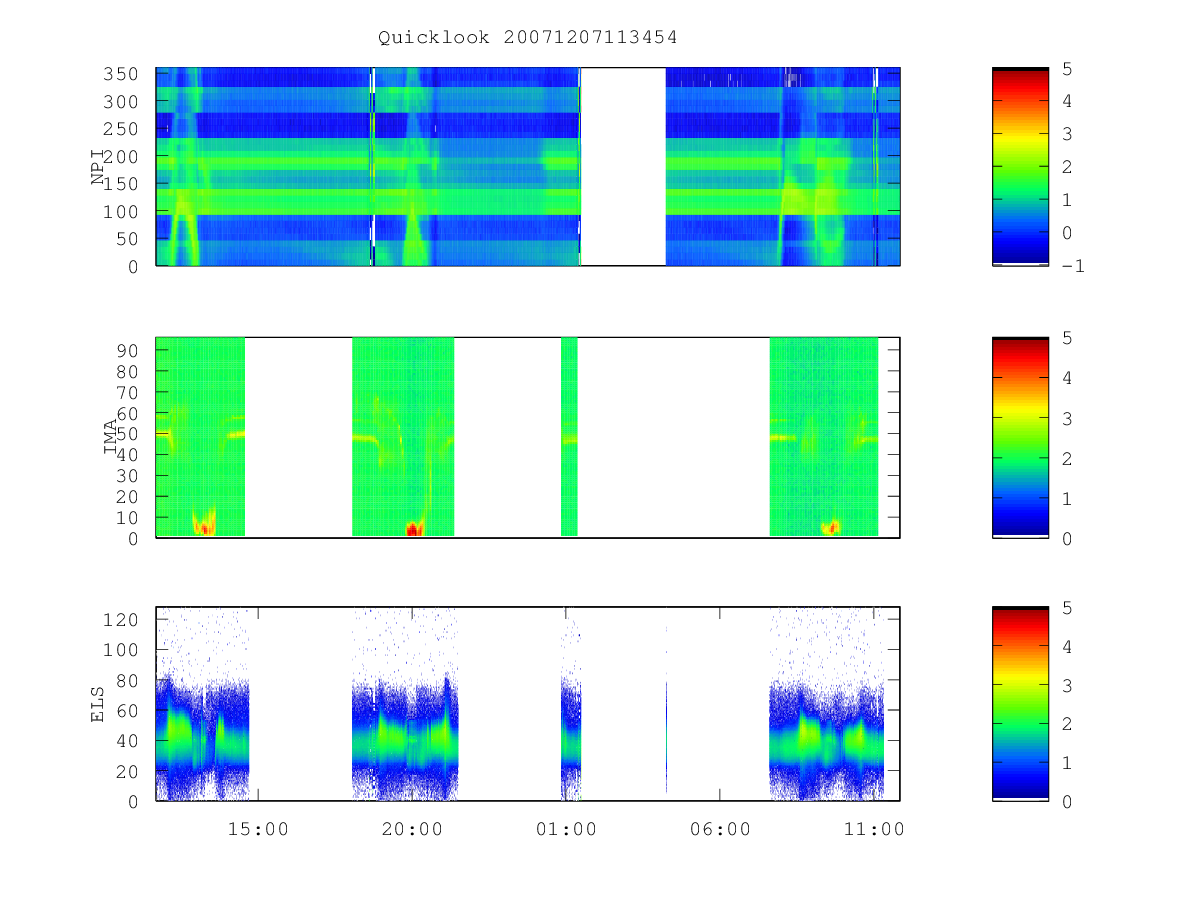The width and height of the screenshot is (1200, 900).
Task: Click inside the NPI spectrogram panel
Action: (x=528, y=167)
